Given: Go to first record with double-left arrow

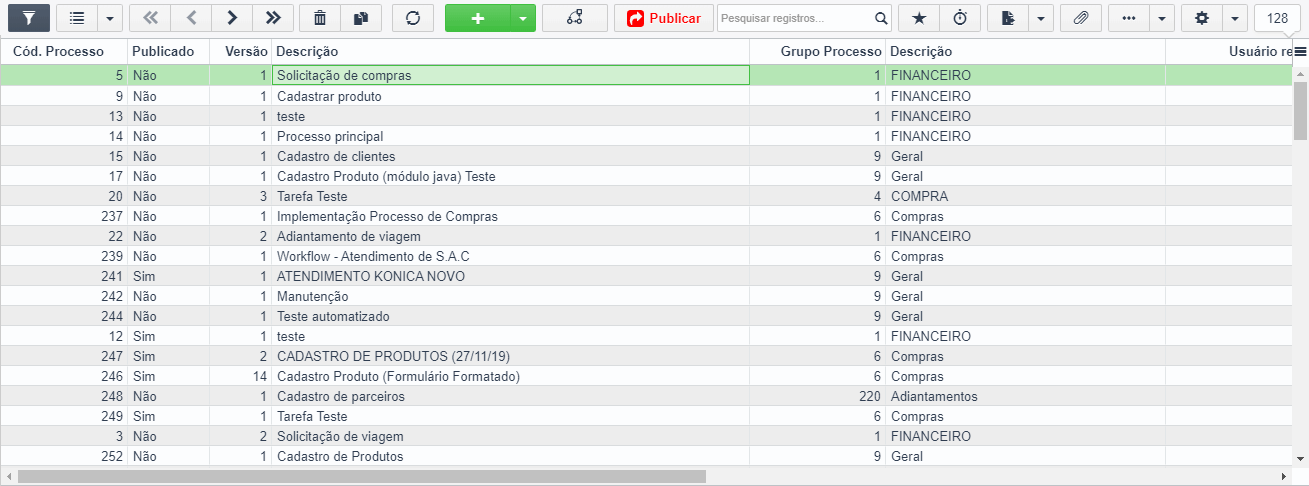Looking at the screenshot, I should 150,18.
